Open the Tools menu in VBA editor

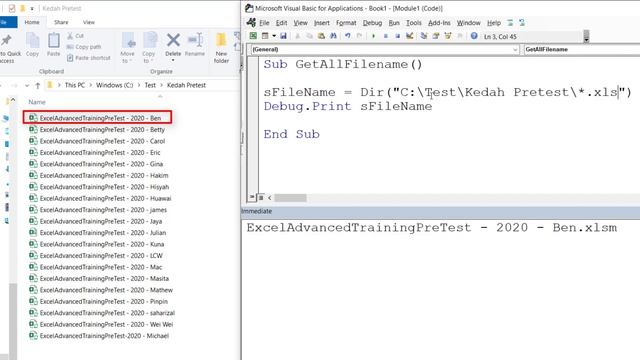click(x=413, y=23)
